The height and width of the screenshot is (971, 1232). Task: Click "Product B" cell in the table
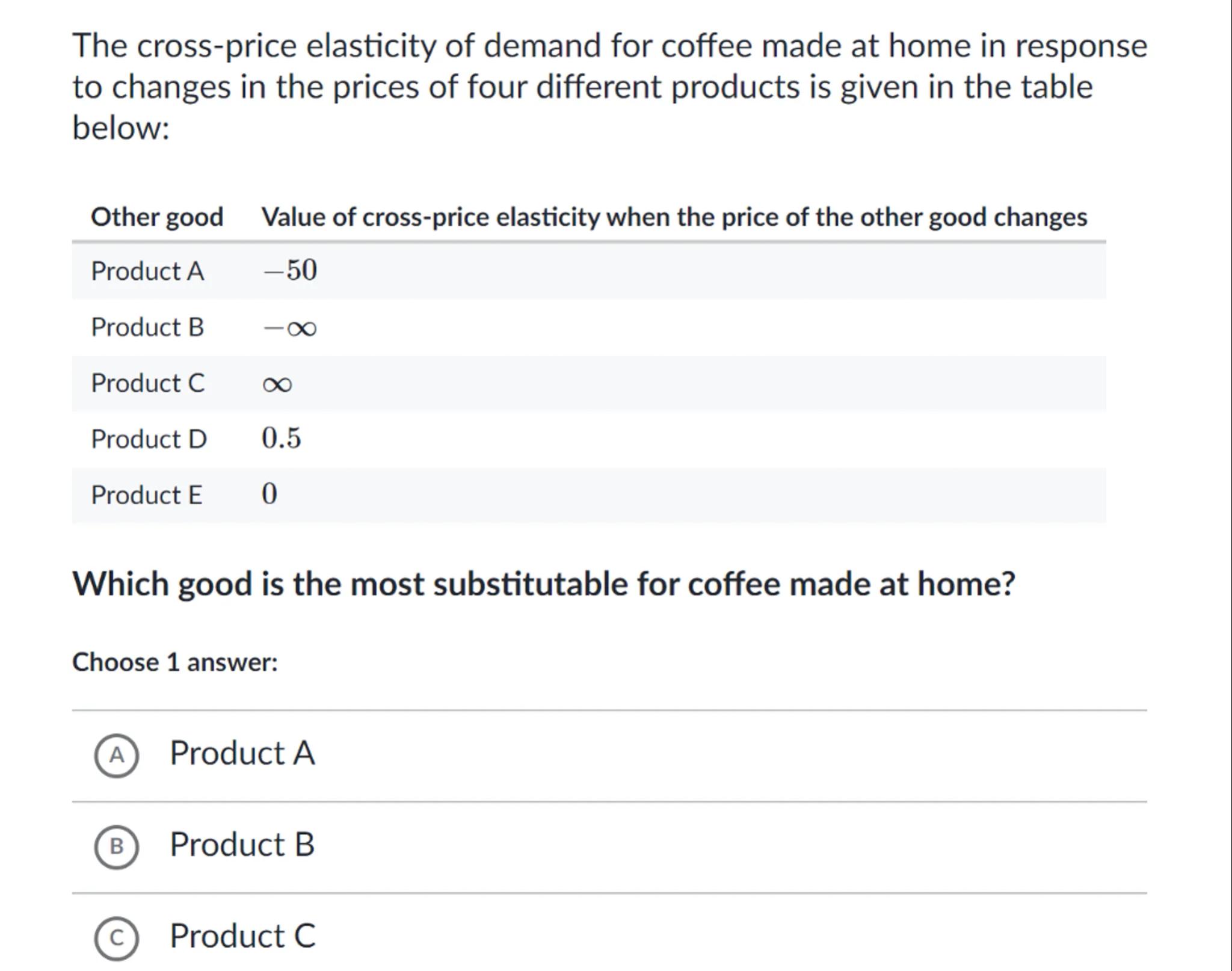[x=147, y=327]
